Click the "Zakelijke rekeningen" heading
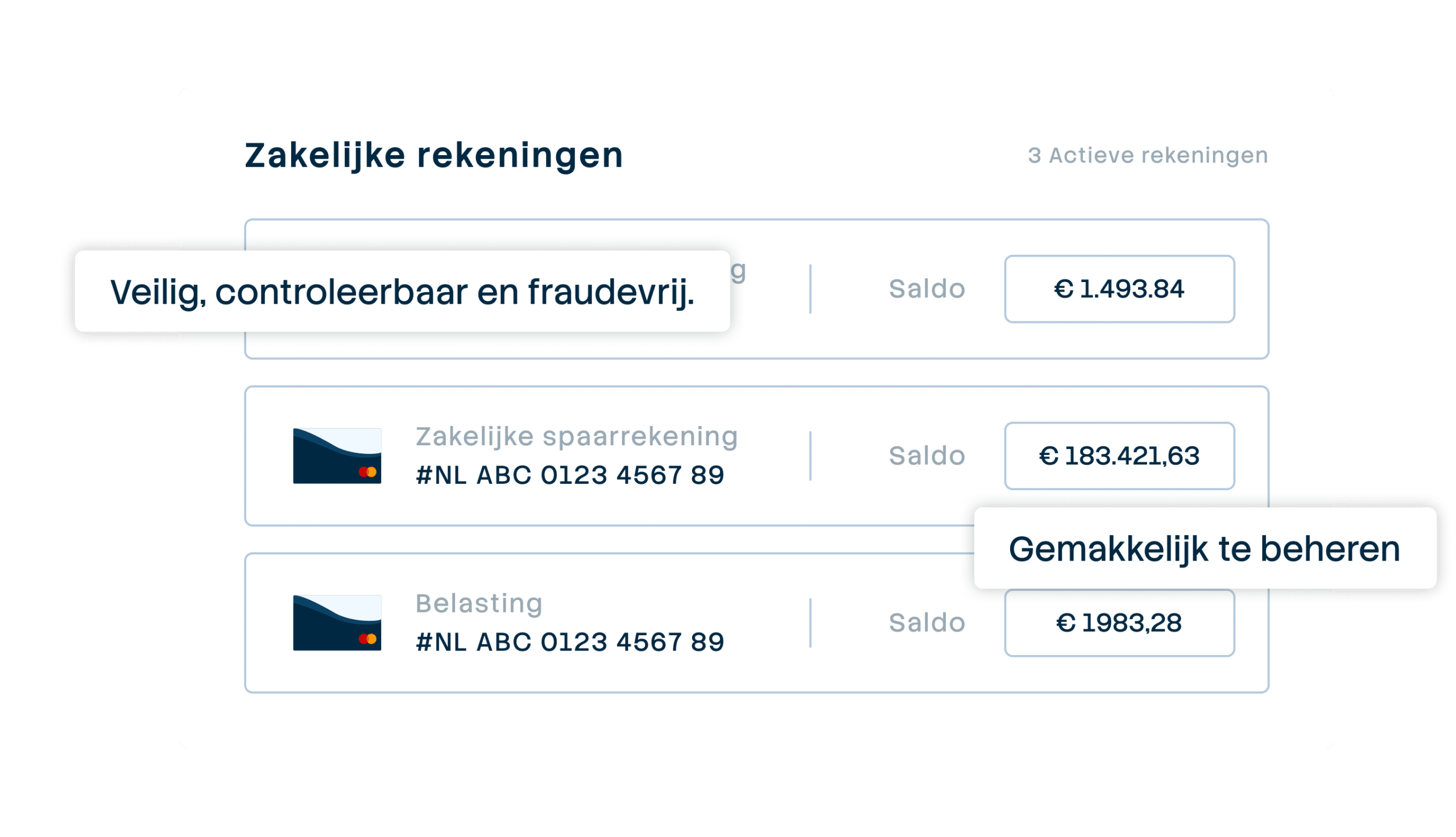The width and height of the screenshot is (1456, 837). [x=434, y=155]
